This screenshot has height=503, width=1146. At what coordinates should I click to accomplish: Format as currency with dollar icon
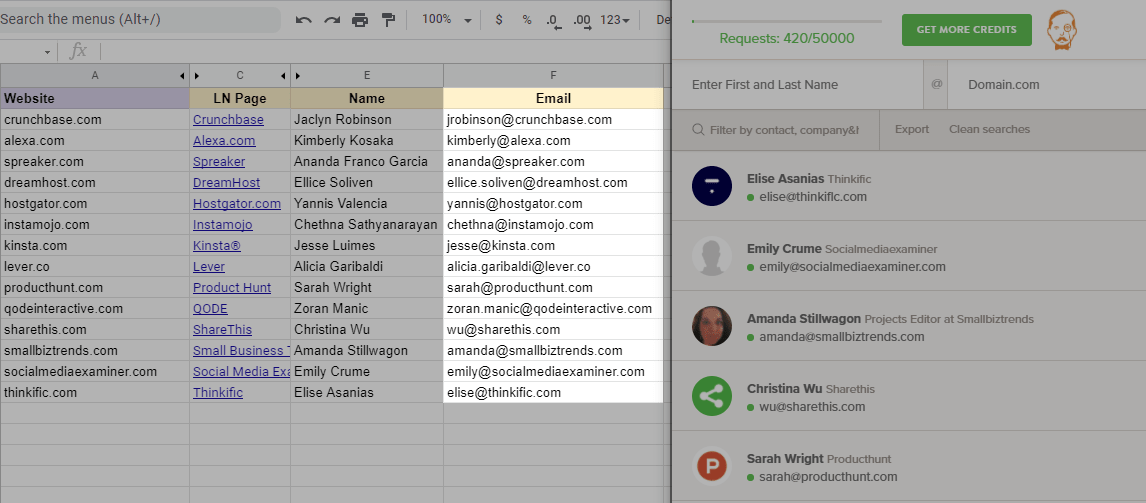499,20
